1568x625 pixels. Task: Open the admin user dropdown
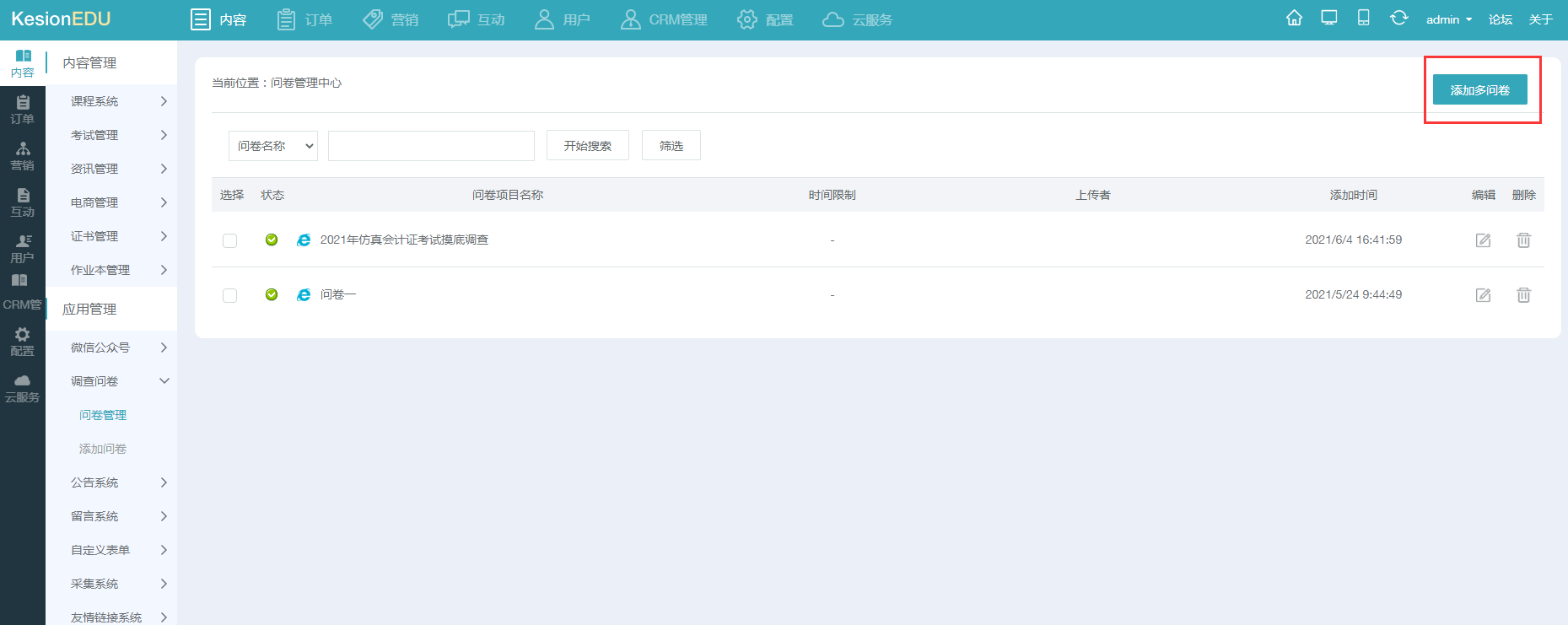pos(1448,19)
